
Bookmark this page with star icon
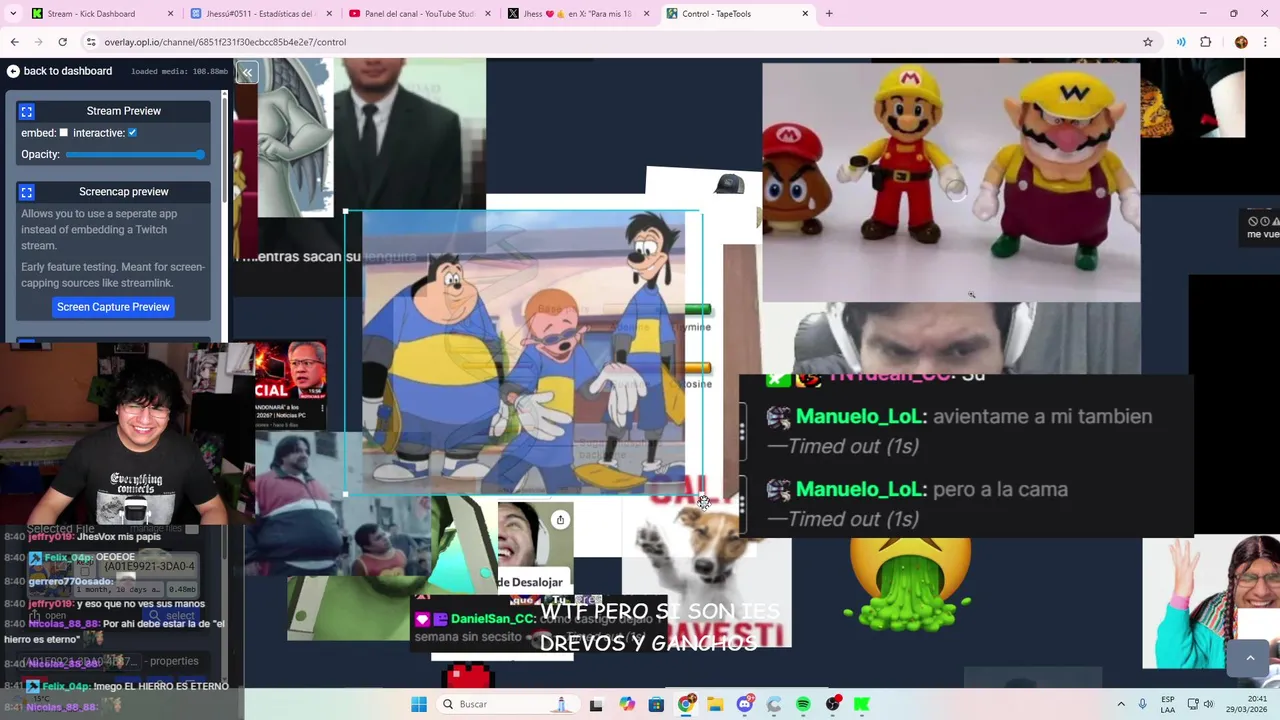click(1148, 42)
